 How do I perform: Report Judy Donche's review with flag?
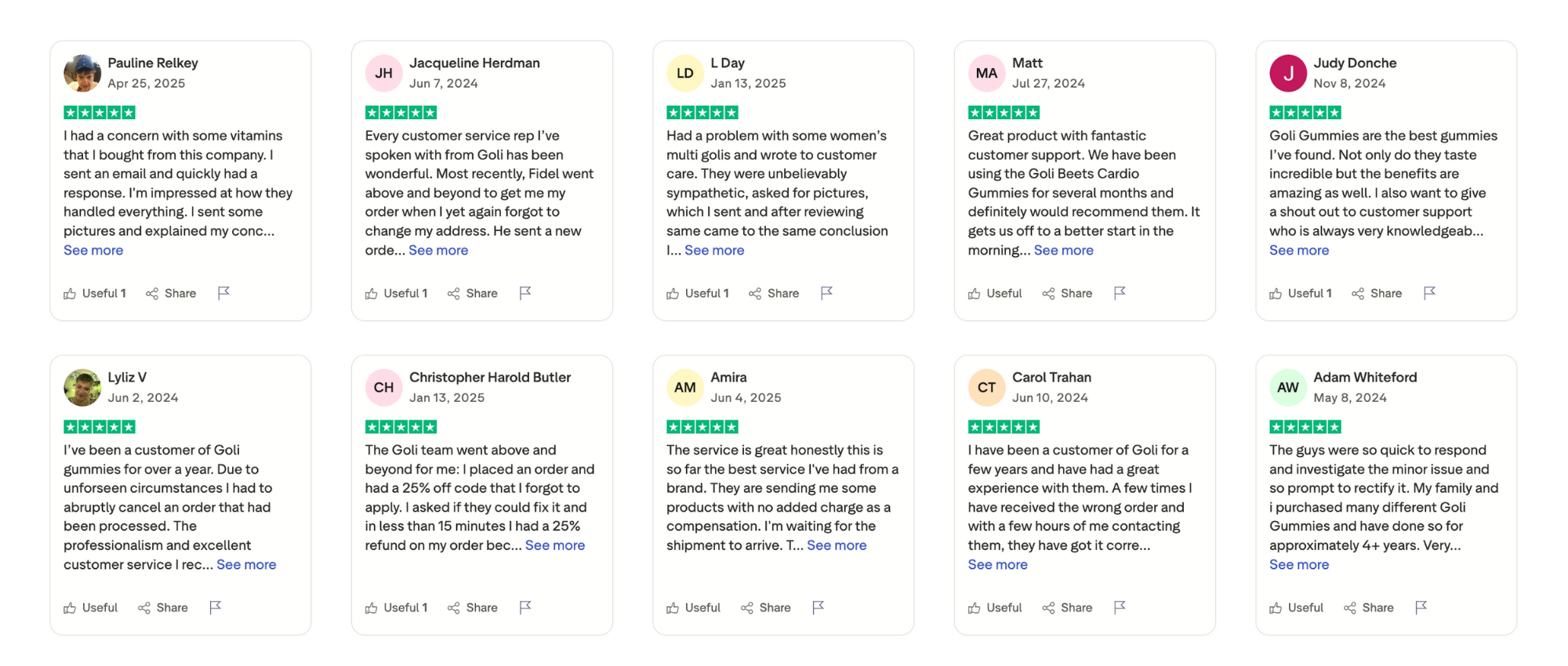click(1429, 292)
